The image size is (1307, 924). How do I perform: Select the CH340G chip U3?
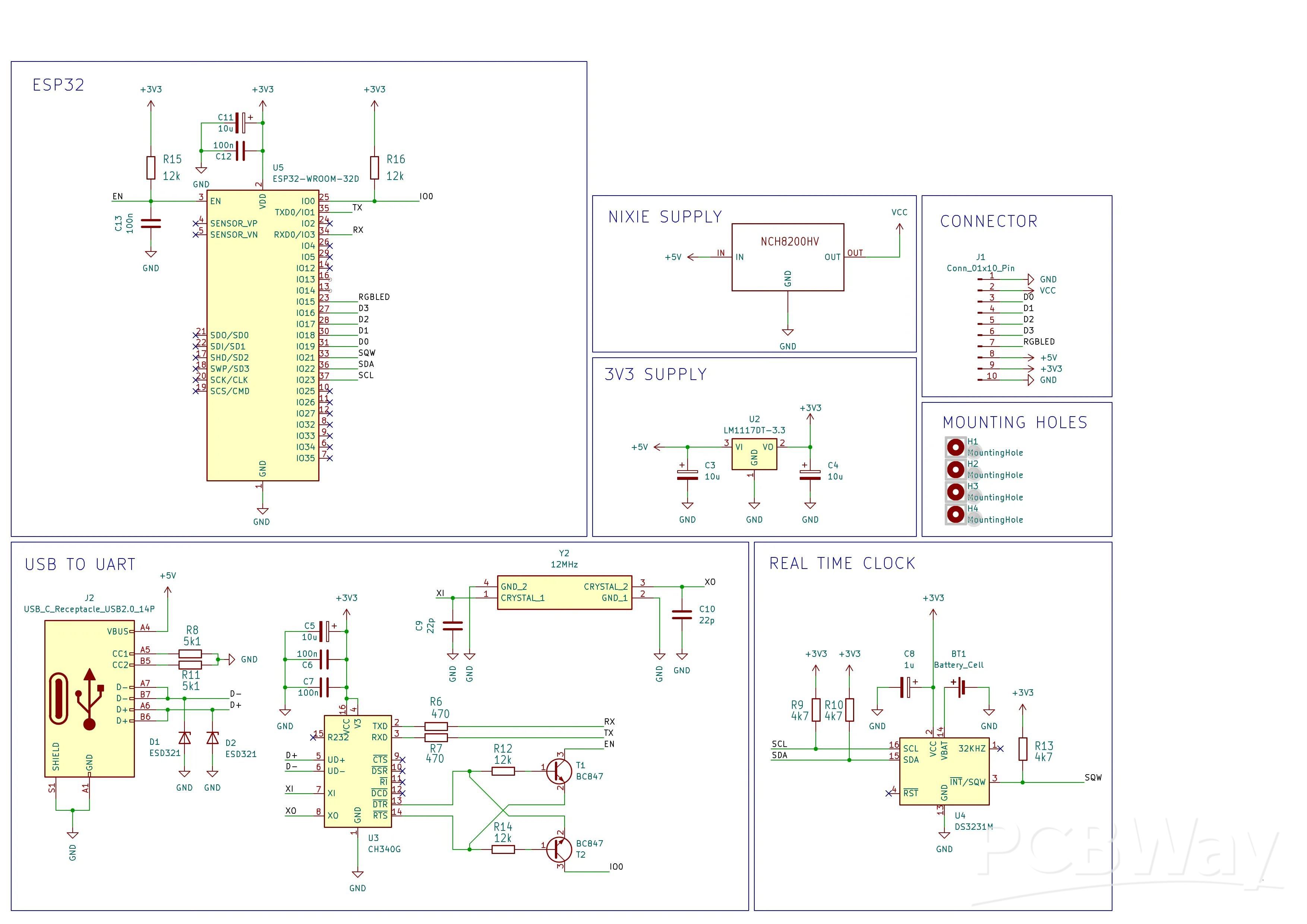(x=357, y=771)
